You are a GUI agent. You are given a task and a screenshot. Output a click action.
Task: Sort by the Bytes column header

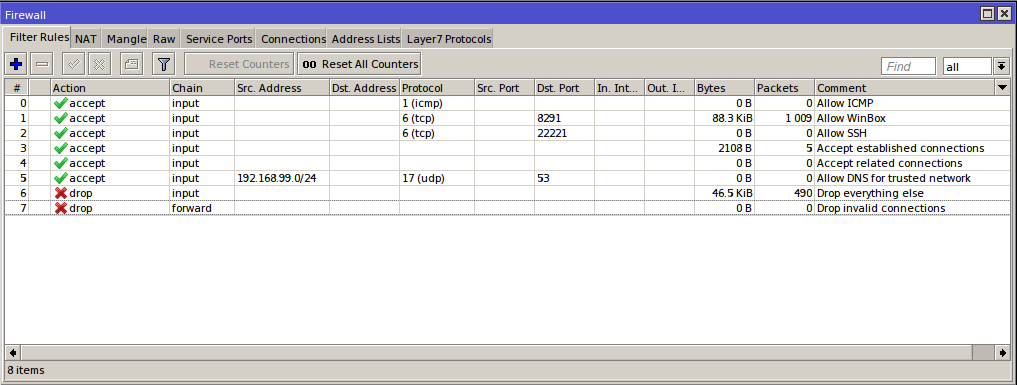(x=724, y=88)
